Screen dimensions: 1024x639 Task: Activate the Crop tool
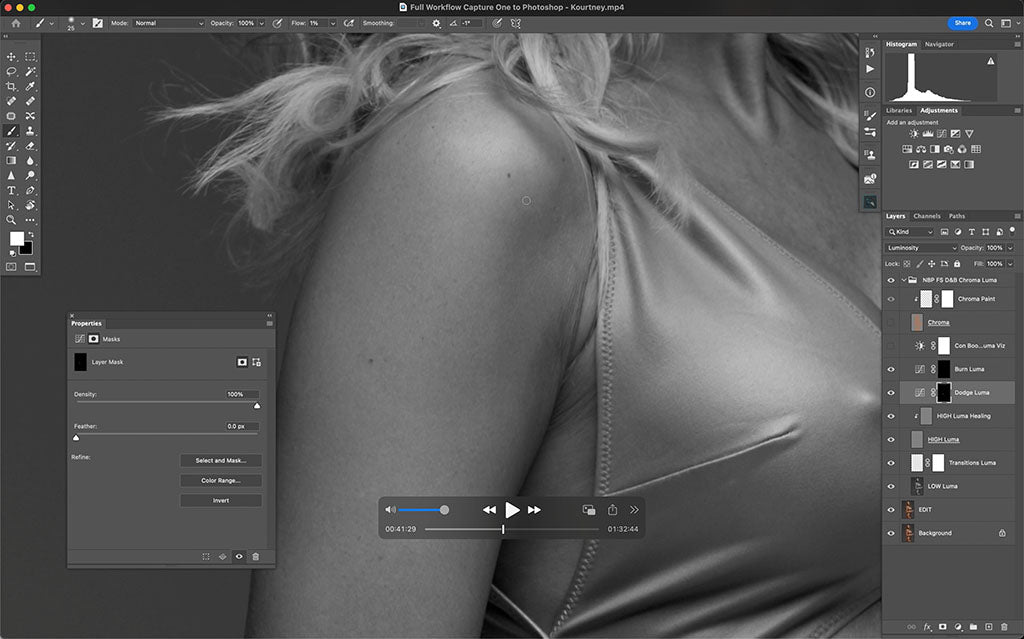12,86
